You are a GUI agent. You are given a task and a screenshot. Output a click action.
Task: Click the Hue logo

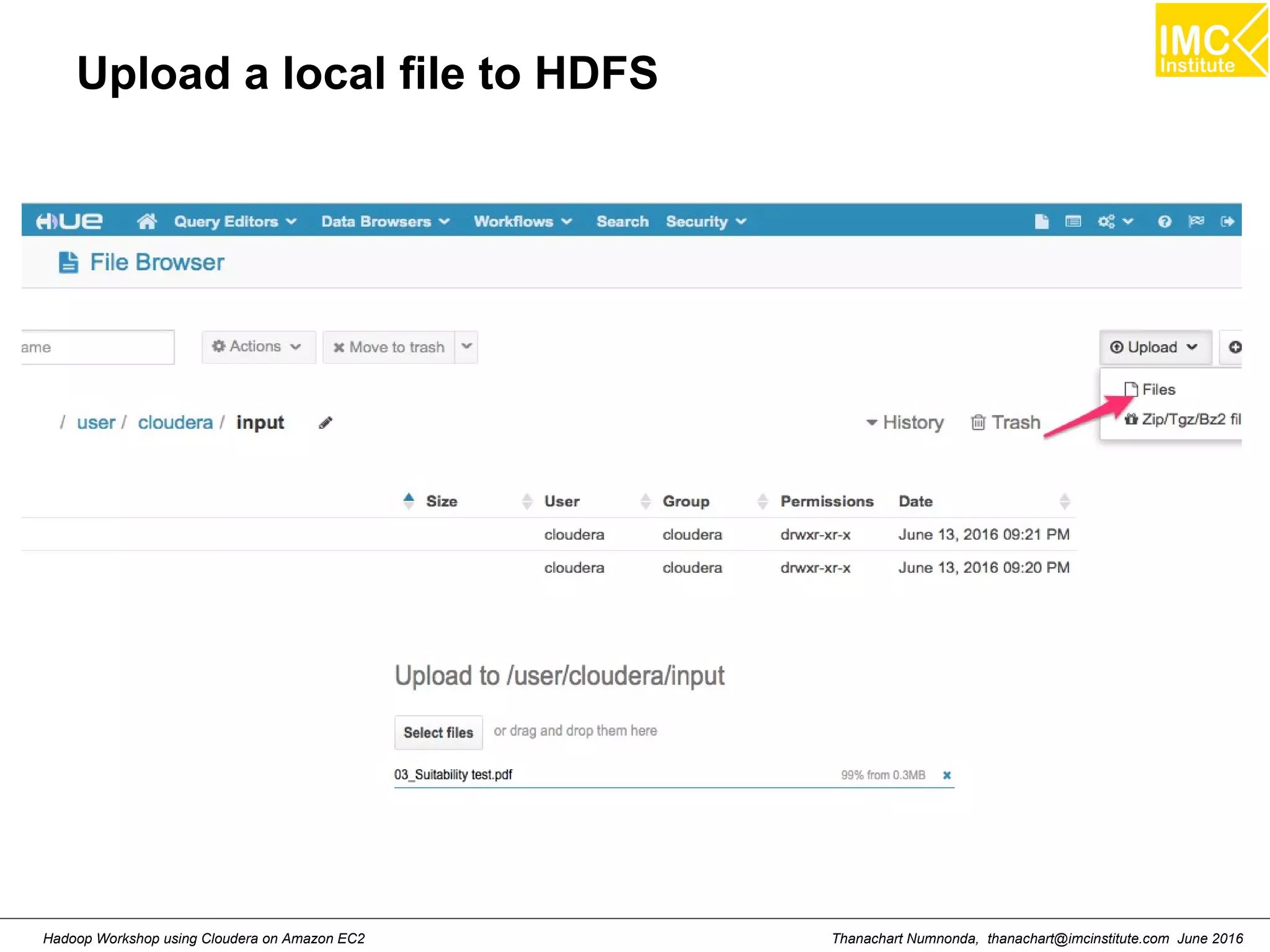(69, 221)
